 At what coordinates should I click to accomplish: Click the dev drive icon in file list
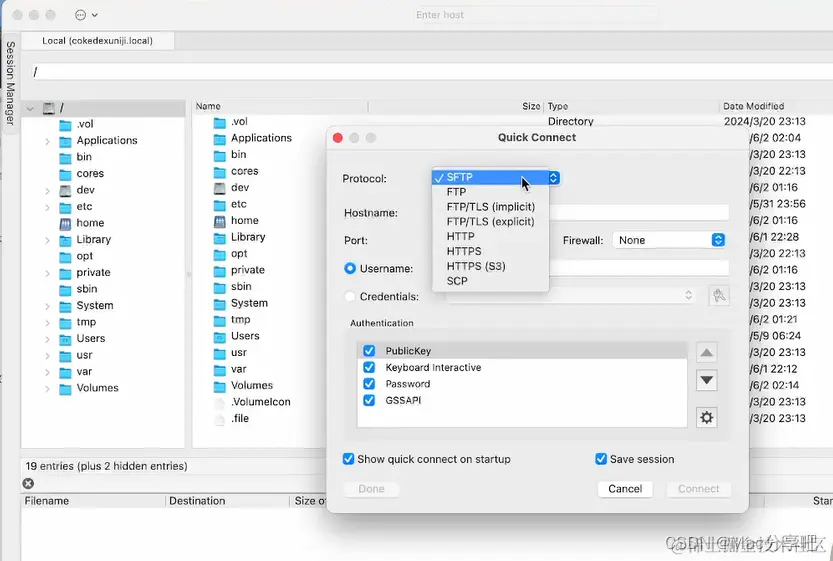click(219, 188)
